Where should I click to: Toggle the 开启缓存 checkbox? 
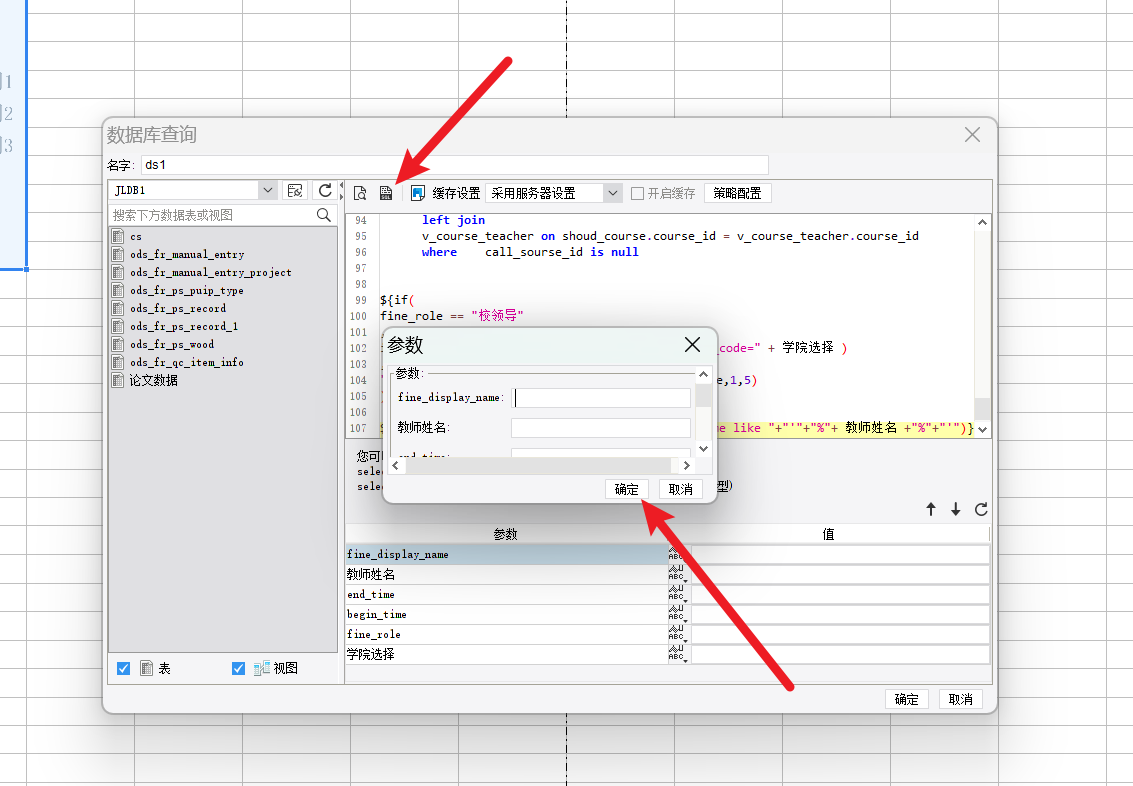click(x=637, y=193)
